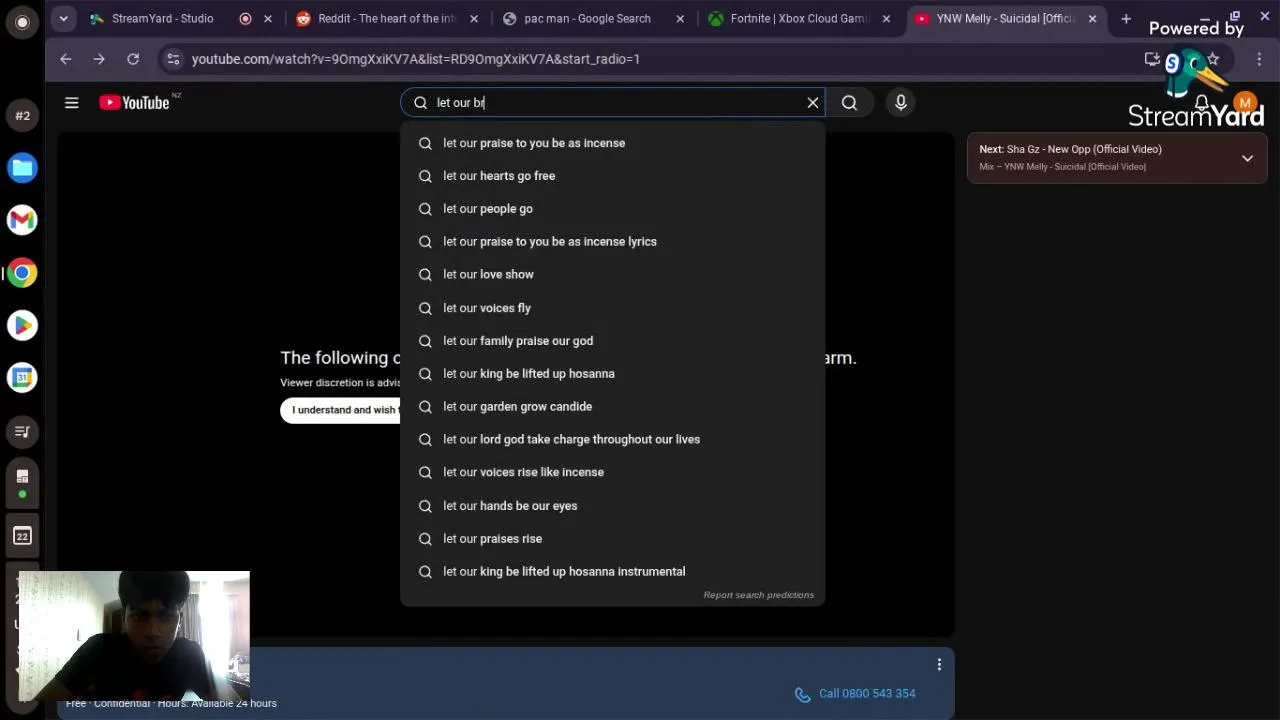Screen dimensions: 1280x720
Task: Open the media controls shelf icon
Action: click(x=22, y=431)
